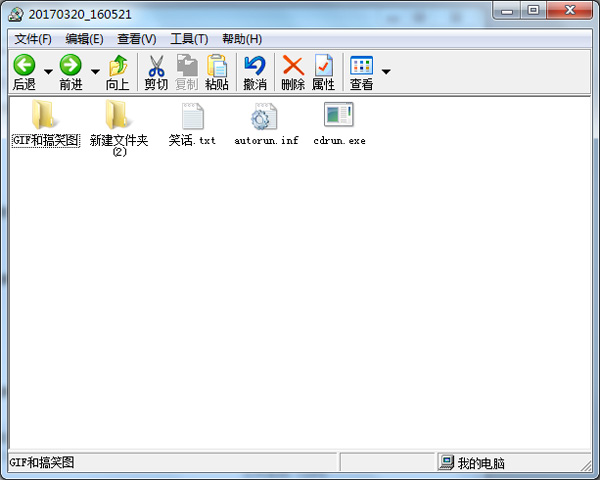Click the 我的电脑 status bar text

point(481,463)
